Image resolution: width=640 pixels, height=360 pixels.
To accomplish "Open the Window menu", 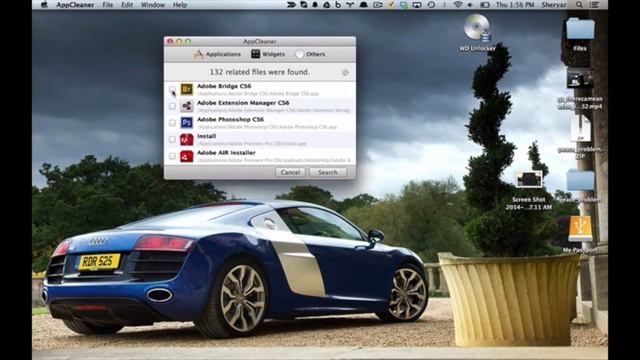I will click(153, 5).
